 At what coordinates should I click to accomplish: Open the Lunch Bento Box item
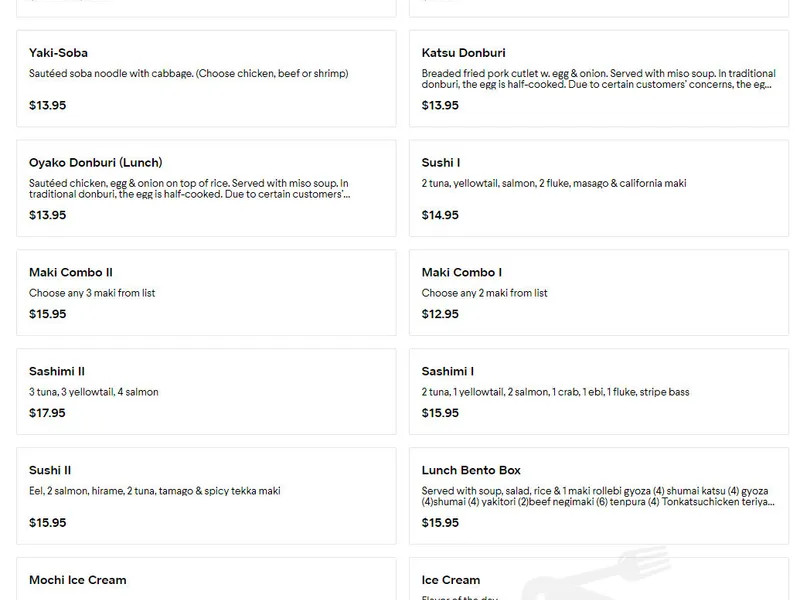coord(598,496)
